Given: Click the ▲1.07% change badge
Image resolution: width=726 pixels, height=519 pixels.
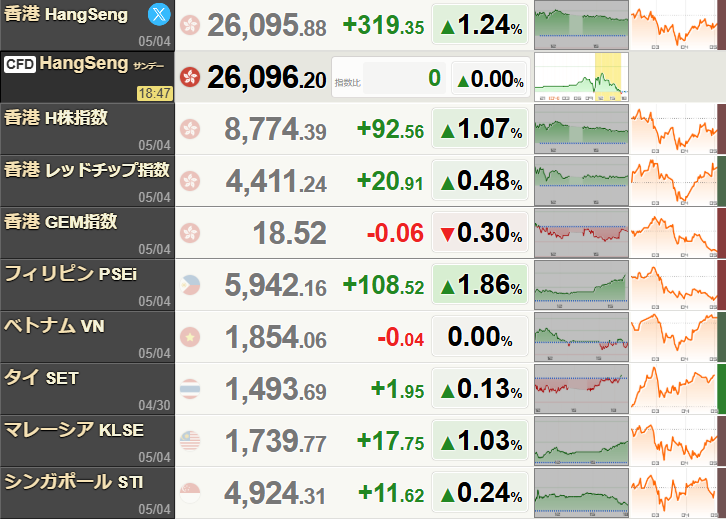Looking at the screenshot, I should (x=480, y=128).
